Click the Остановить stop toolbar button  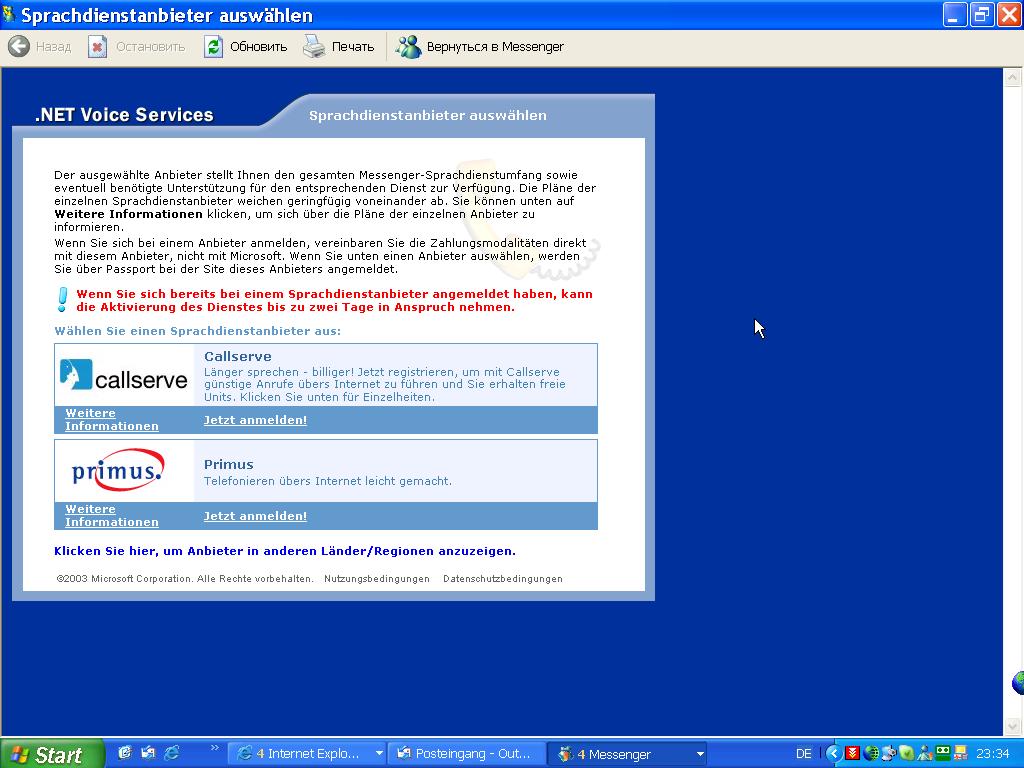(x=136, y=46)
